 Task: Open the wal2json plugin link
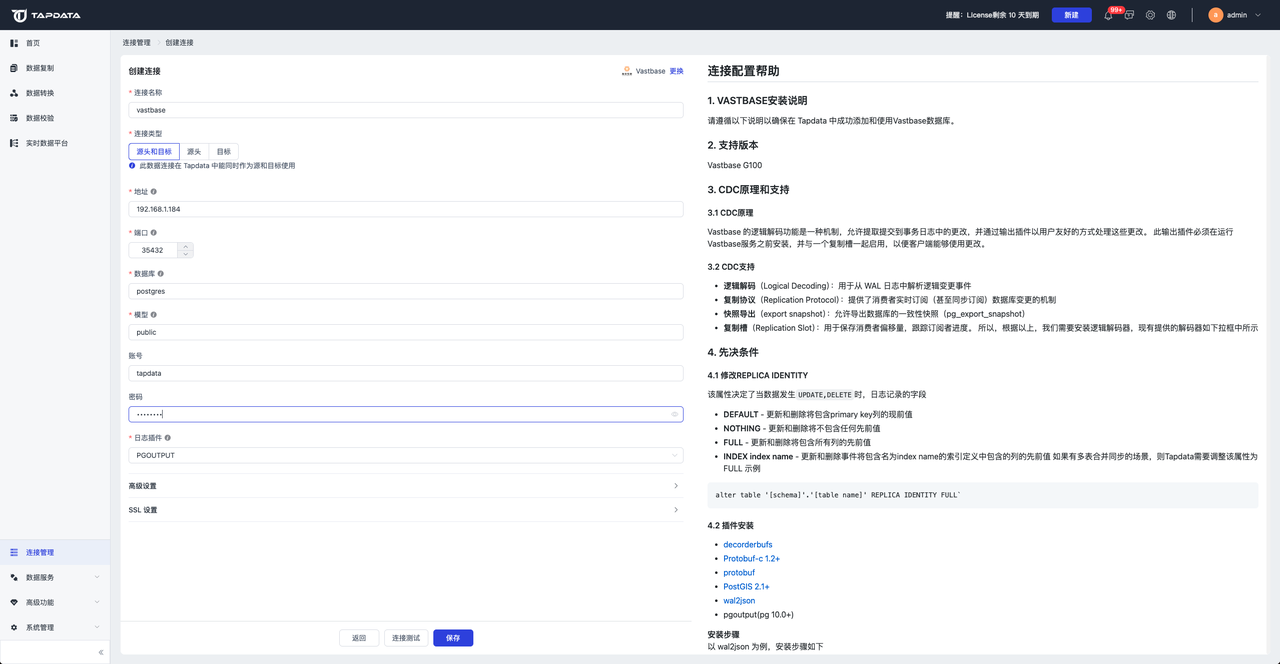740,601
